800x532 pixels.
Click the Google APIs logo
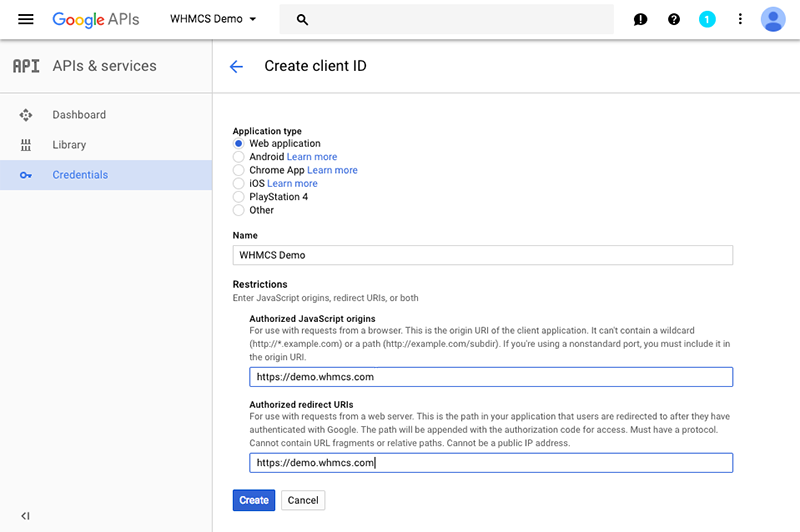[x=96, y=19]
